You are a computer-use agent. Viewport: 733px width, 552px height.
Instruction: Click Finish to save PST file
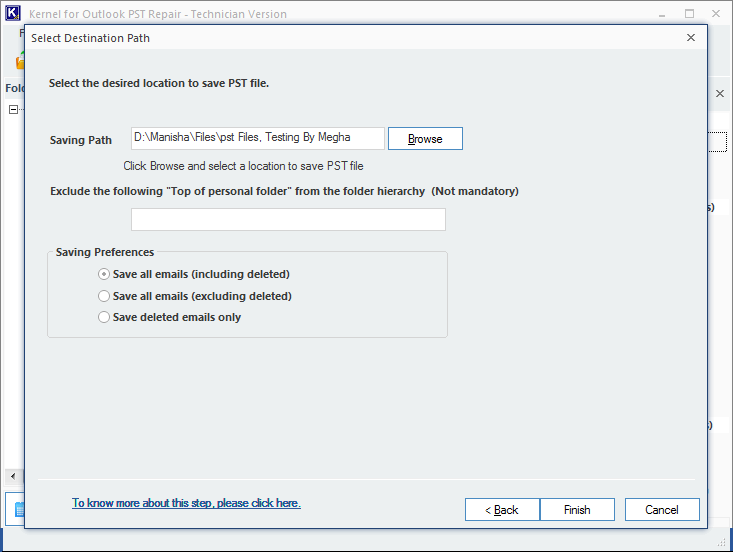(577, 509)
